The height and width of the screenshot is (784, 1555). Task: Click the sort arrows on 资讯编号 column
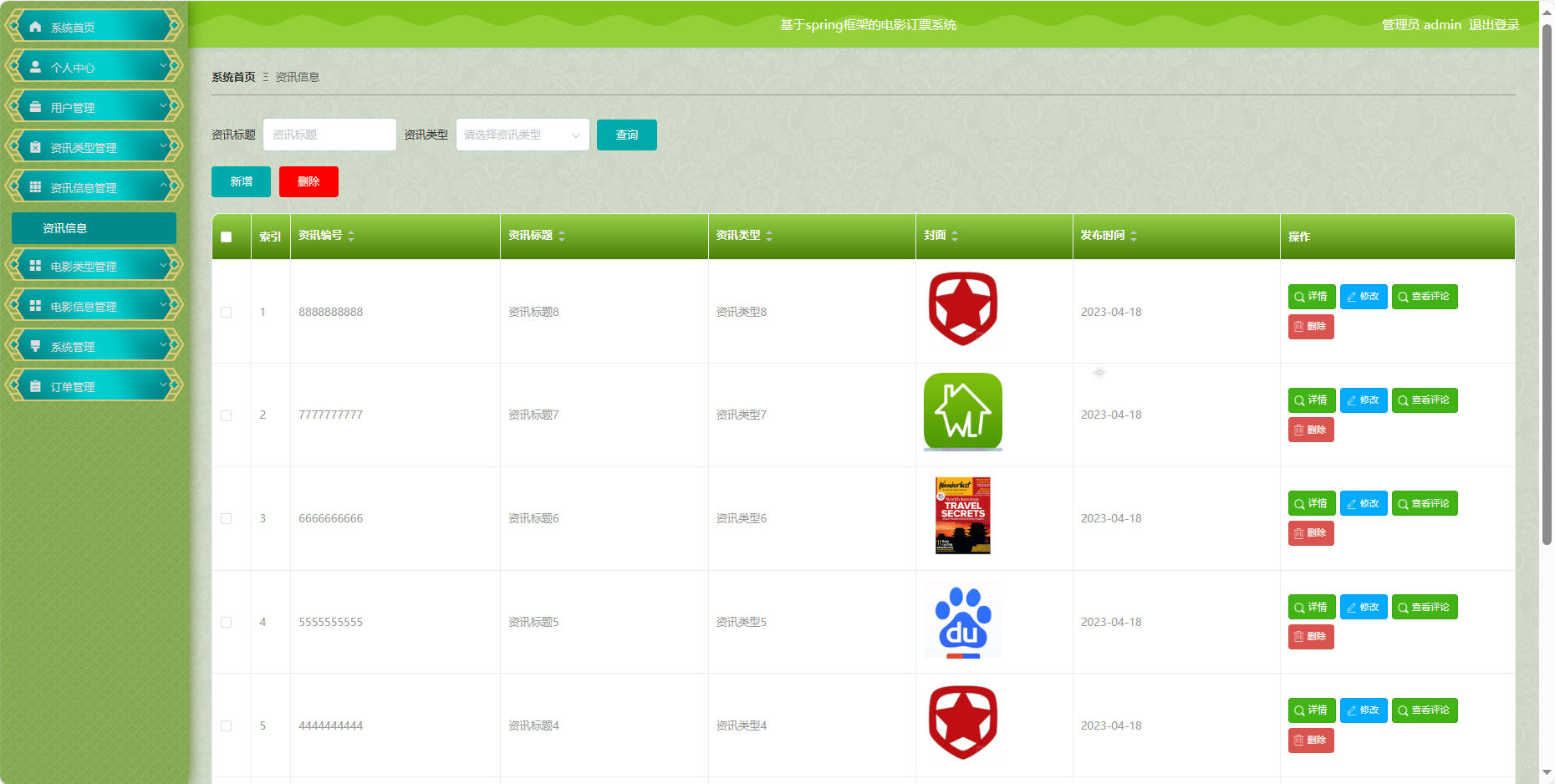point(351,237)
